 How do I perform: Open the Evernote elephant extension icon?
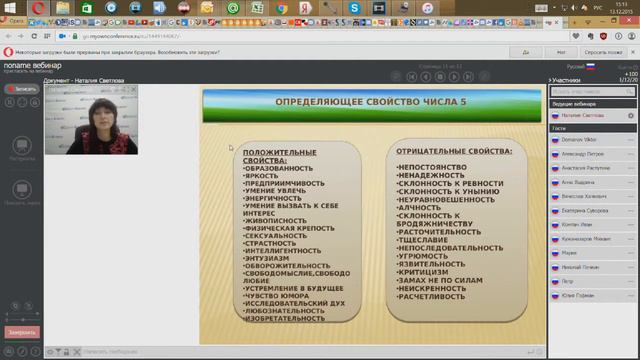pyautogui.click(x=590, y=36)
